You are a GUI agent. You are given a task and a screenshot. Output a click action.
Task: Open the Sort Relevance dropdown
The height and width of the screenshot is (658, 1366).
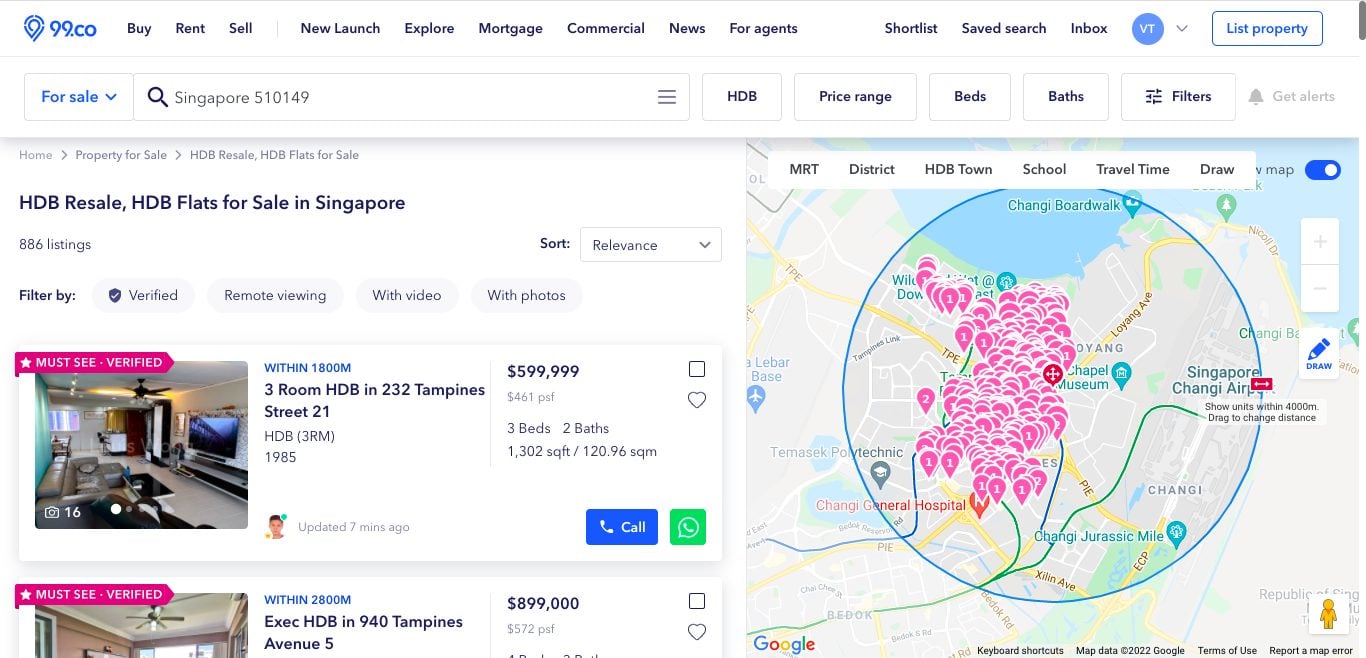651,245
